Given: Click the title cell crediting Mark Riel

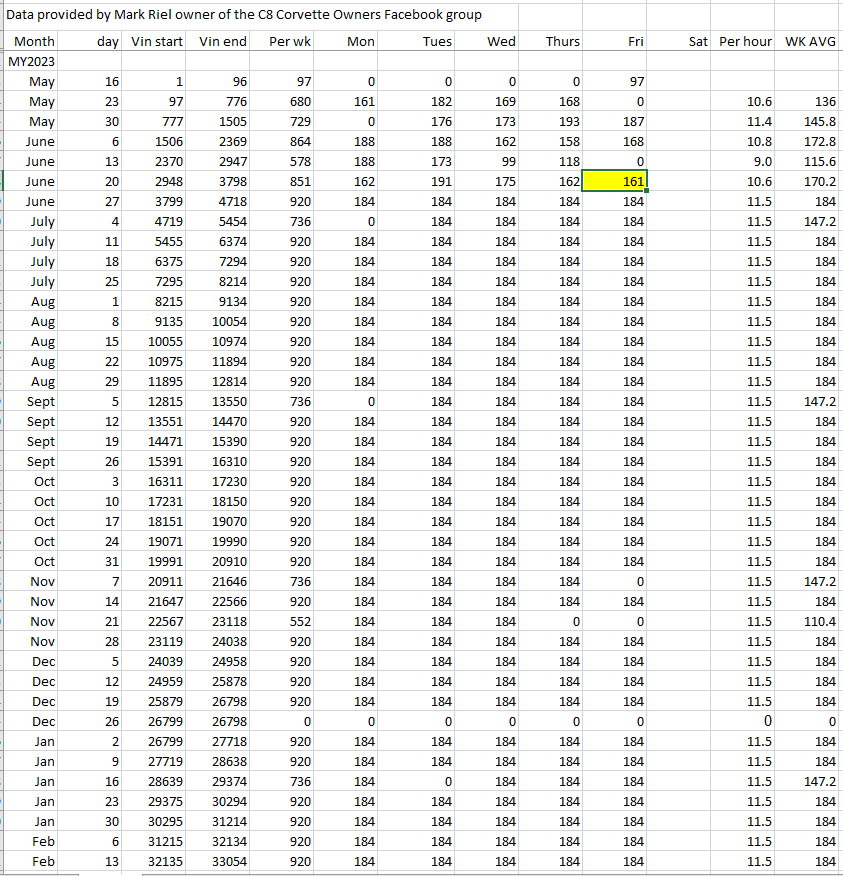Looking at the screenshot, I should 244,15.
